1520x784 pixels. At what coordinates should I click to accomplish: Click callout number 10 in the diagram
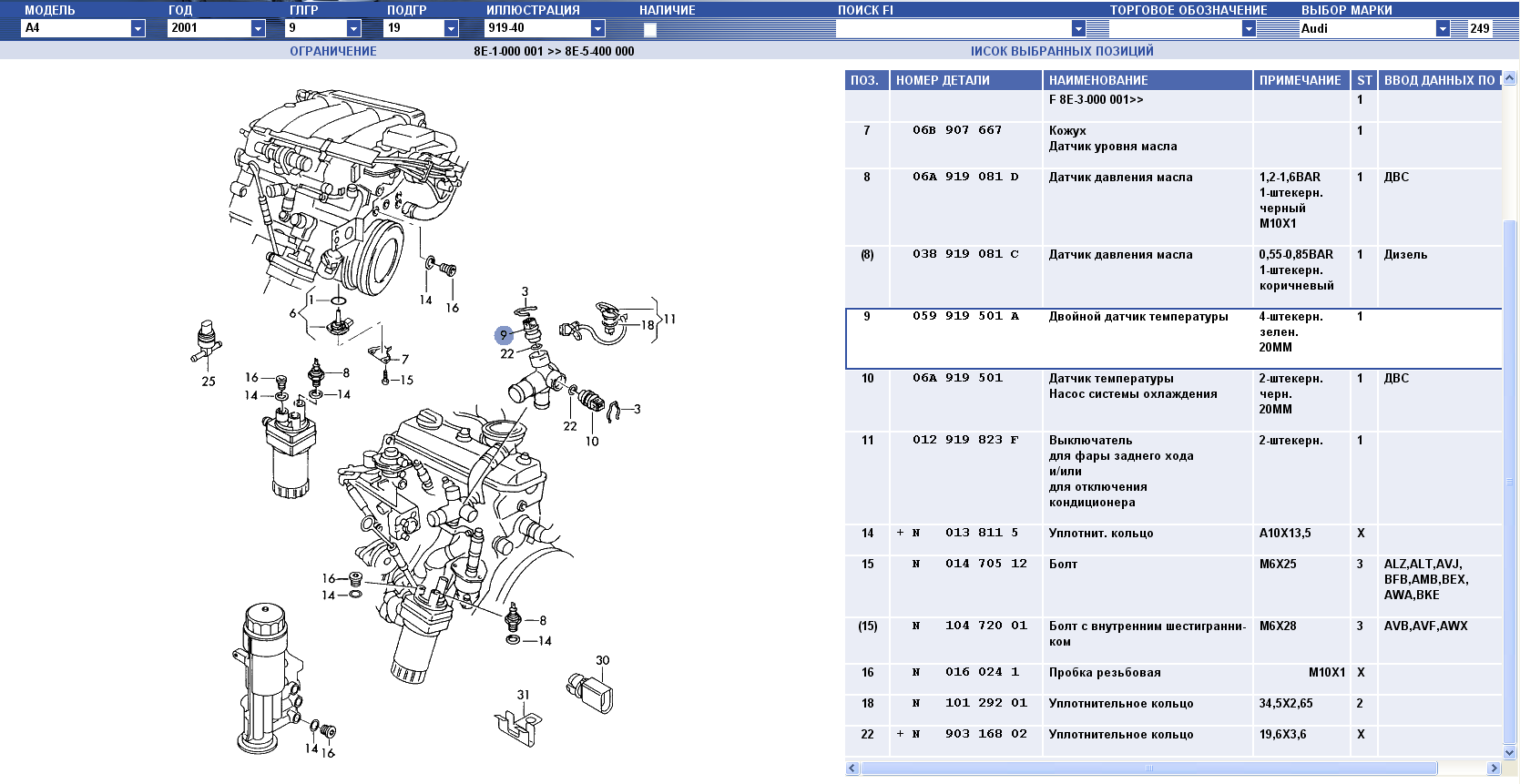[x=592, y=441]
